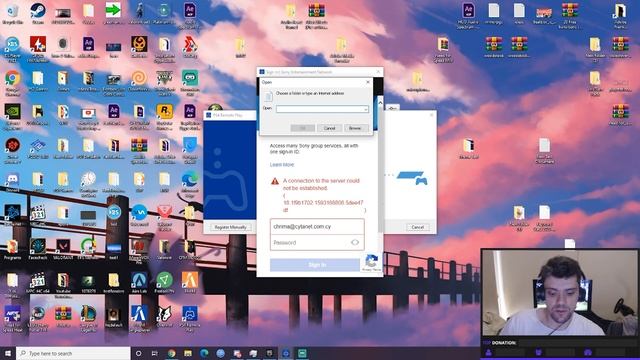Screen dimensions: 640x360
Task: Click Cancel in the PS4 Remote Play window
Action: [418, 227]
